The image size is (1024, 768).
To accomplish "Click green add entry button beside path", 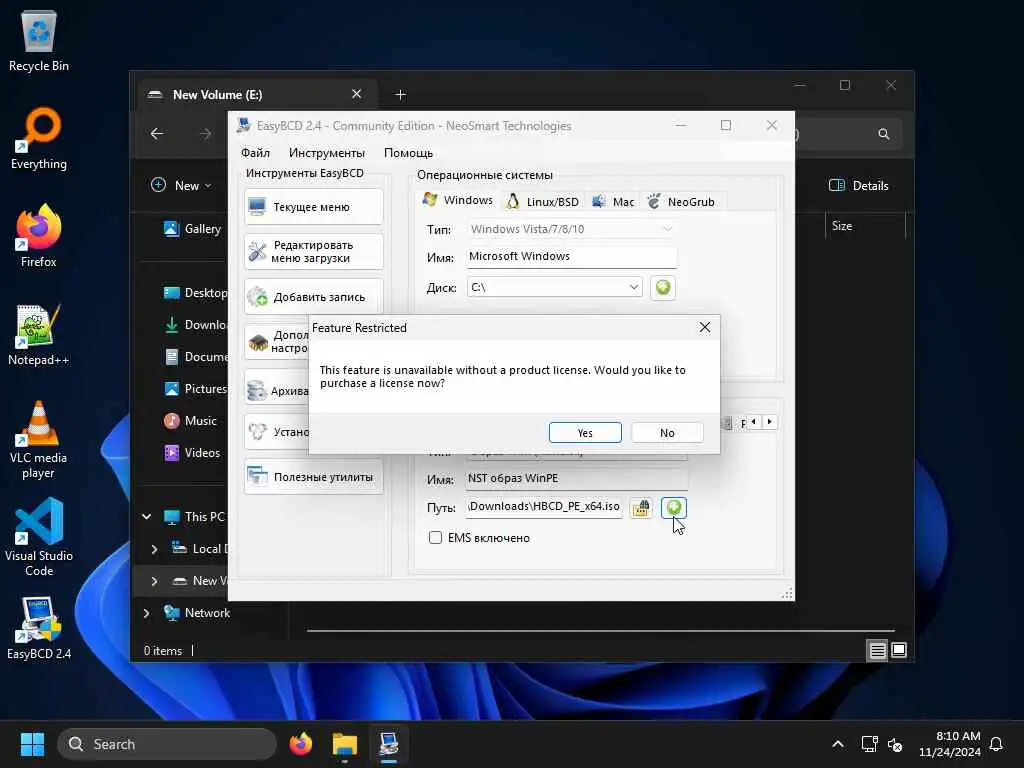I will coord(673,507).
